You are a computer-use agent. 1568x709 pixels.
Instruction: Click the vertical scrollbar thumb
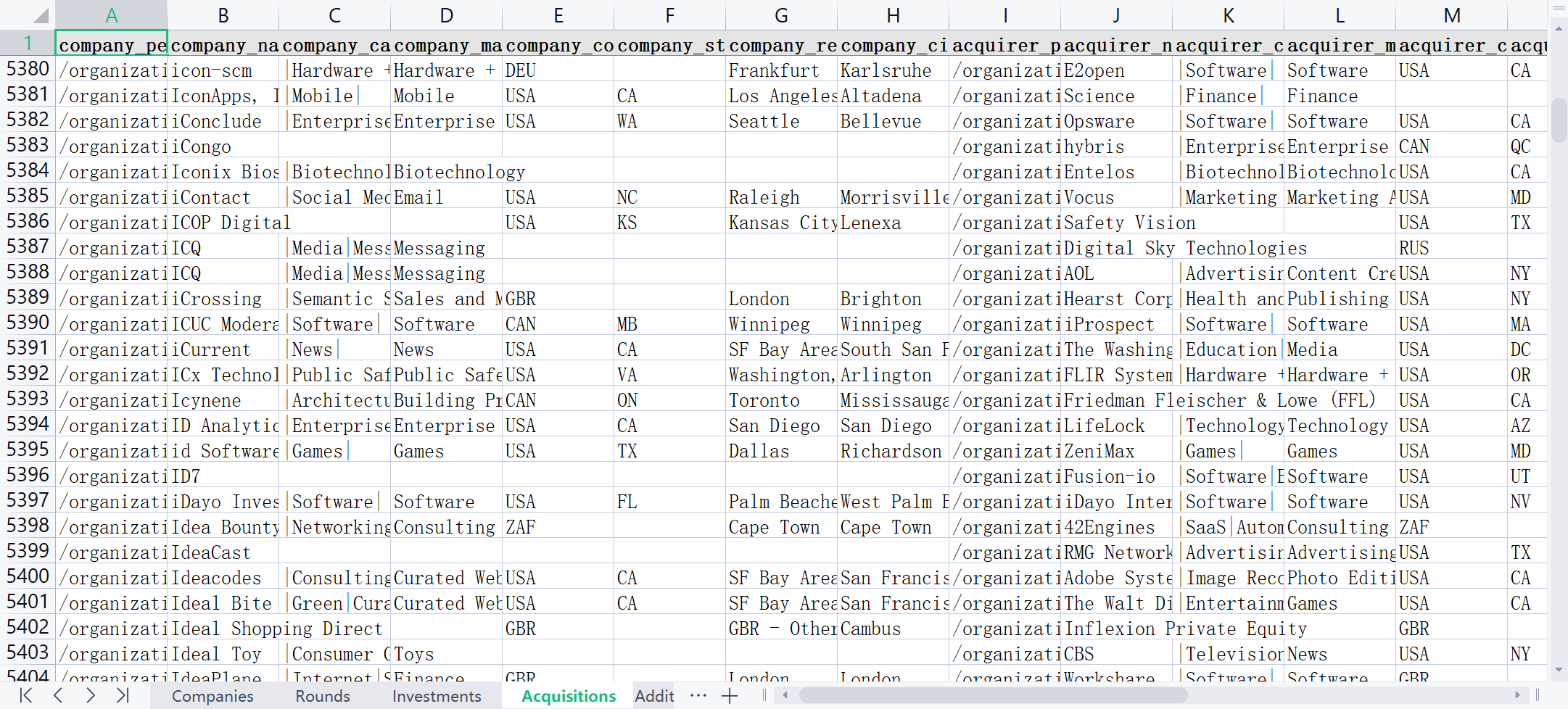1559,120
